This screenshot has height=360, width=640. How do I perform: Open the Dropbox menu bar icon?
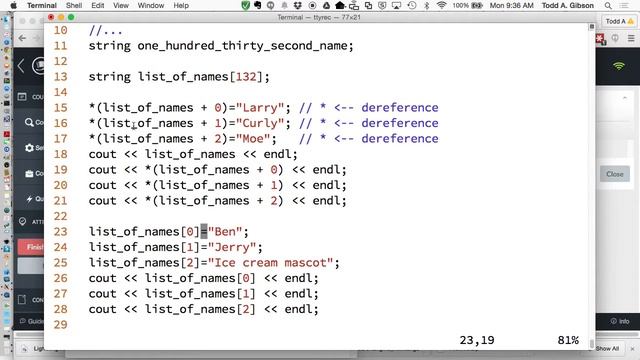pyautogui.click(x=298, y=5)
